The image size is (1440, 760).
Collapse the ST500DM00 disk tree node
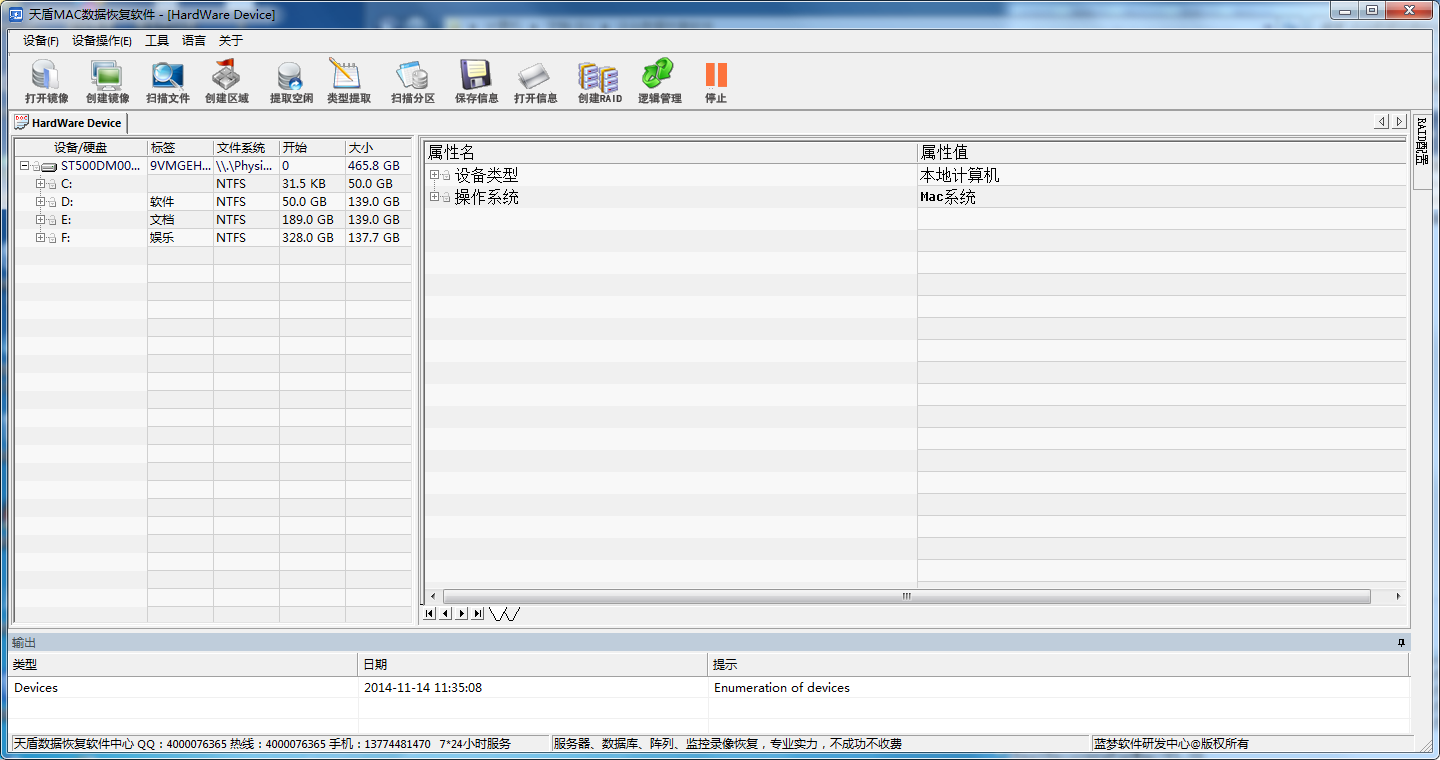[x=24, y=166]
